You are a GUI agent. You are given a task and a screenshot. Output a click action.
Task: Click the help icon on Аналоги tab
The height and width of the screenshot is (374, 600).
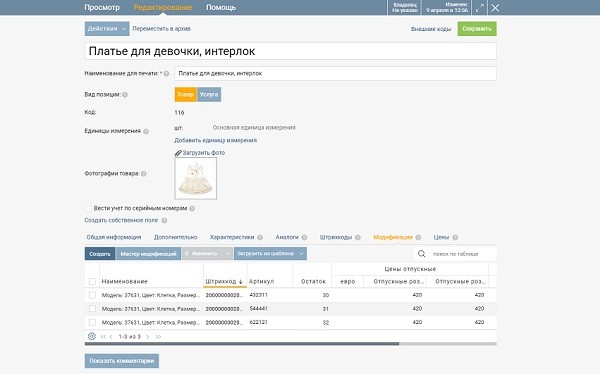click(304, 237)
